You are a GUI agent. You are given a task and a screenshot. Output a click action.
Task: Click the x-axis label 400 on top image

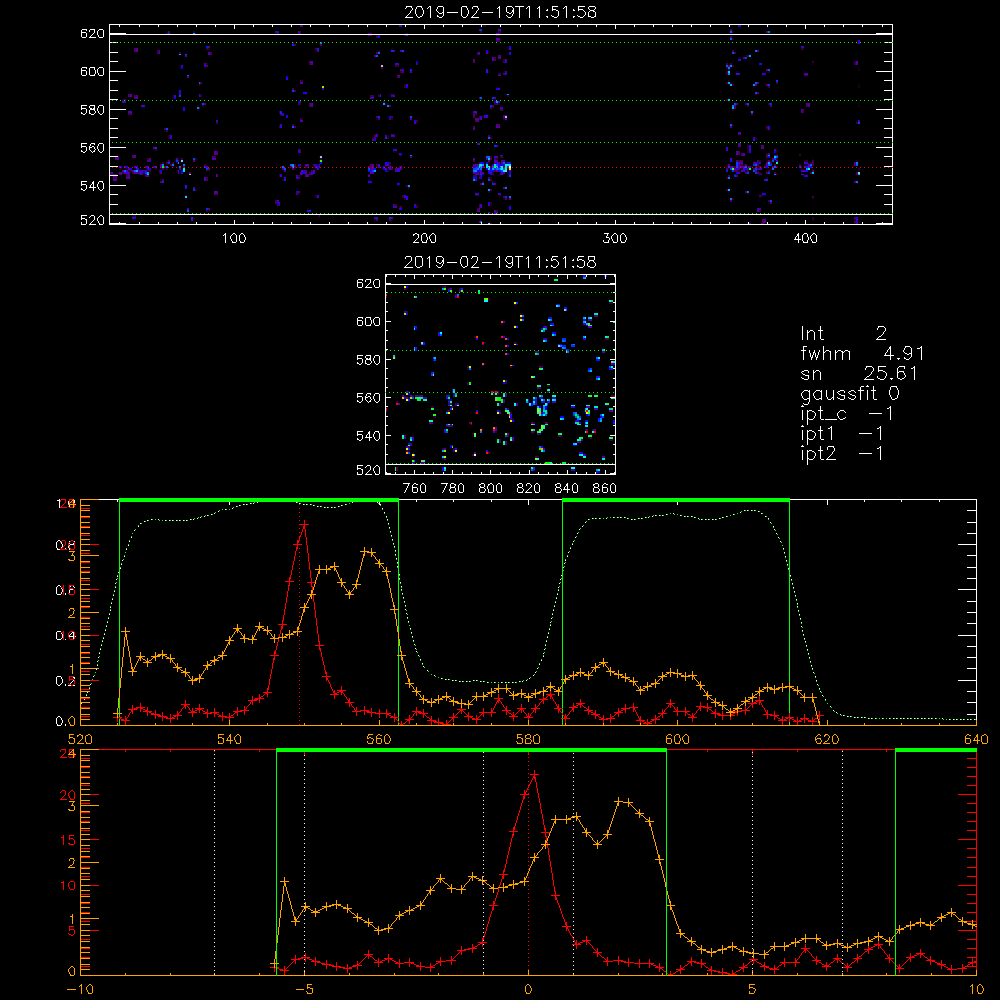click(x=805, y=239)
